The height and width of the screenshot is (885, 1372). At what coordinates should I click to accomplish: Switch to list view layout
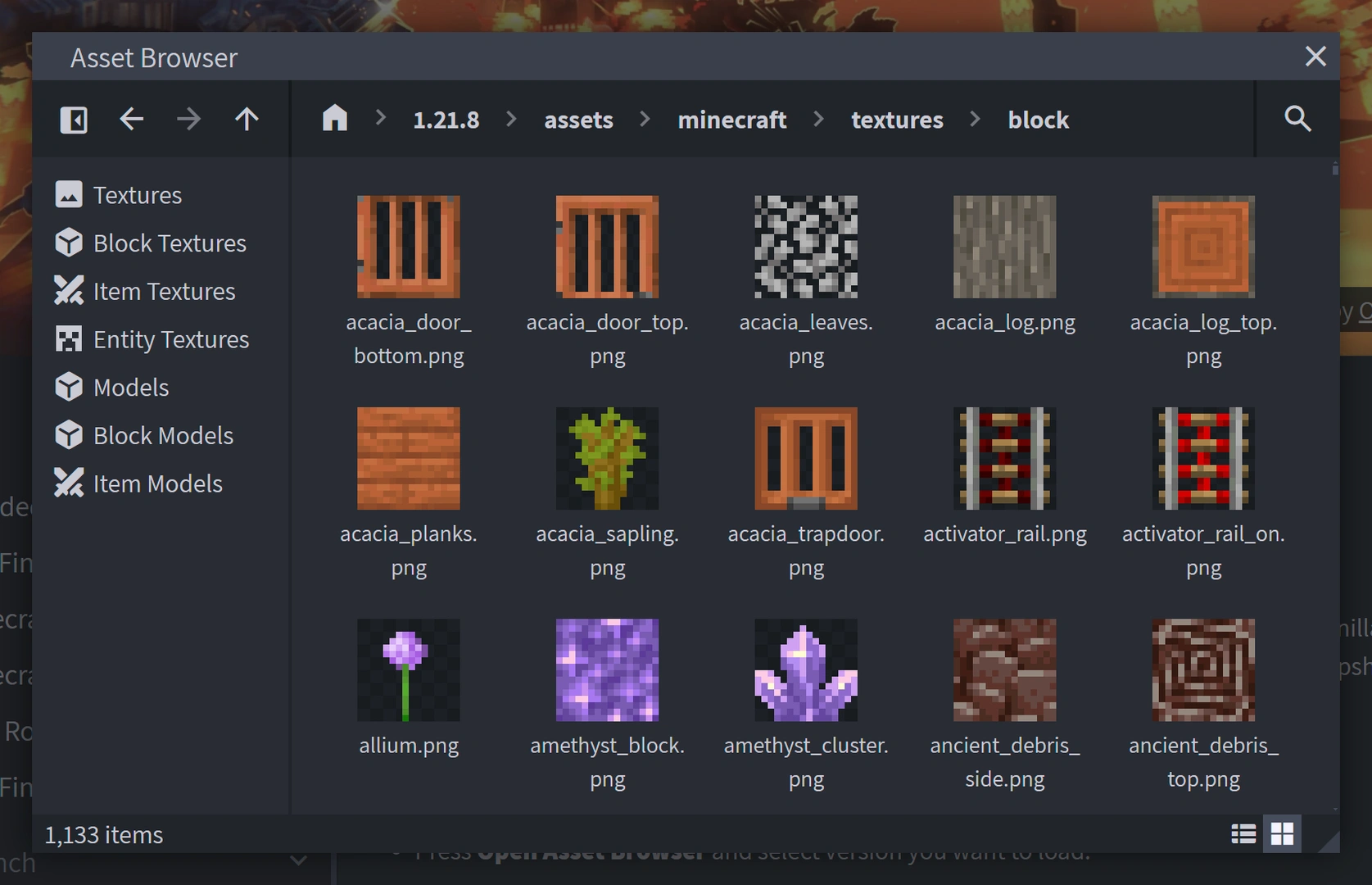coord(1243,833)
